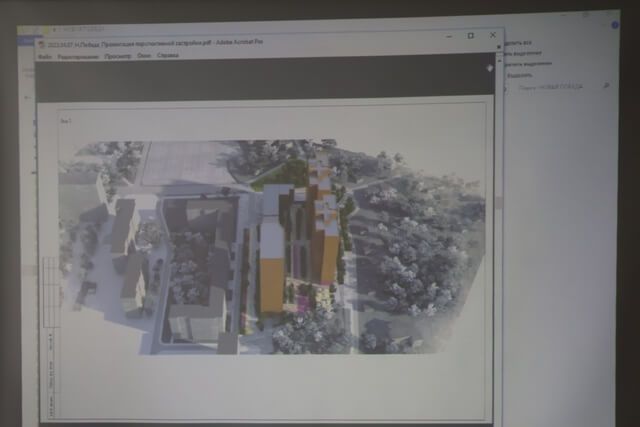This screenshot has height=427, width=640.
Task: Open the Файл menu
Action: (x=45, y=56)
